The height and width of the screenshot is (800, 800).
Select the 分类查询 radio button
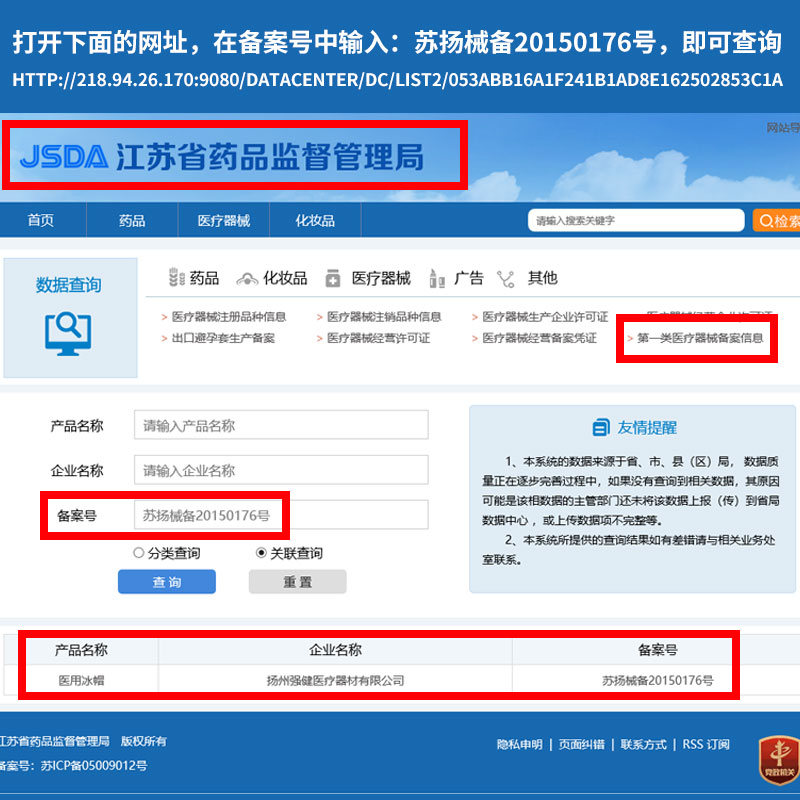138,553
